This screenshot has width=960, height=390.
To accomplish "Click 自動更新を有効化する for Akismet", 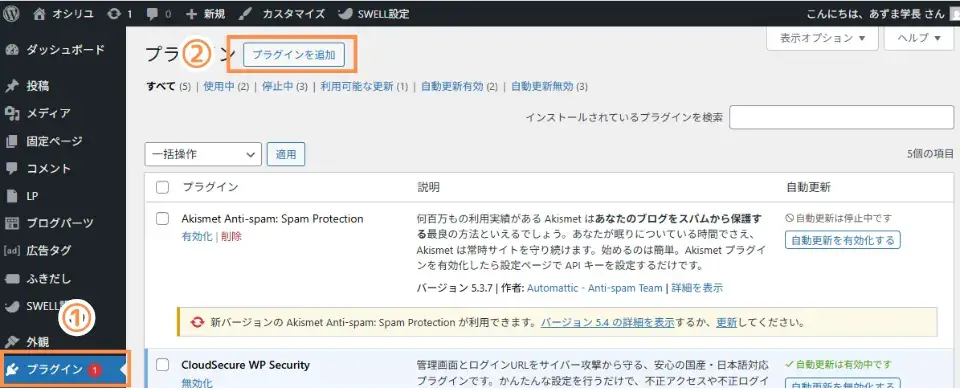I will [842, 240].
